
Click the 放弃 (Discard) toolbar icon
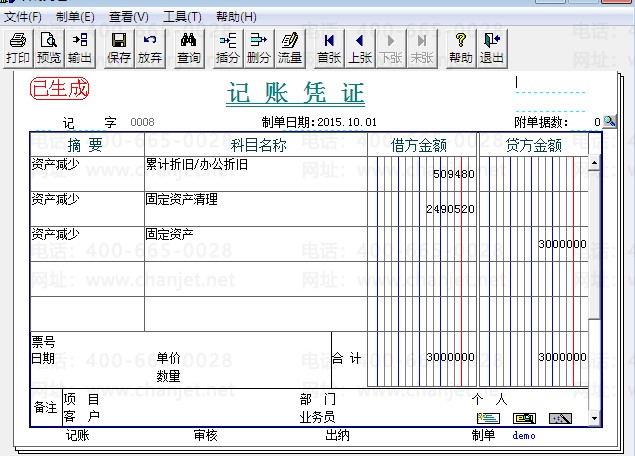150,47
